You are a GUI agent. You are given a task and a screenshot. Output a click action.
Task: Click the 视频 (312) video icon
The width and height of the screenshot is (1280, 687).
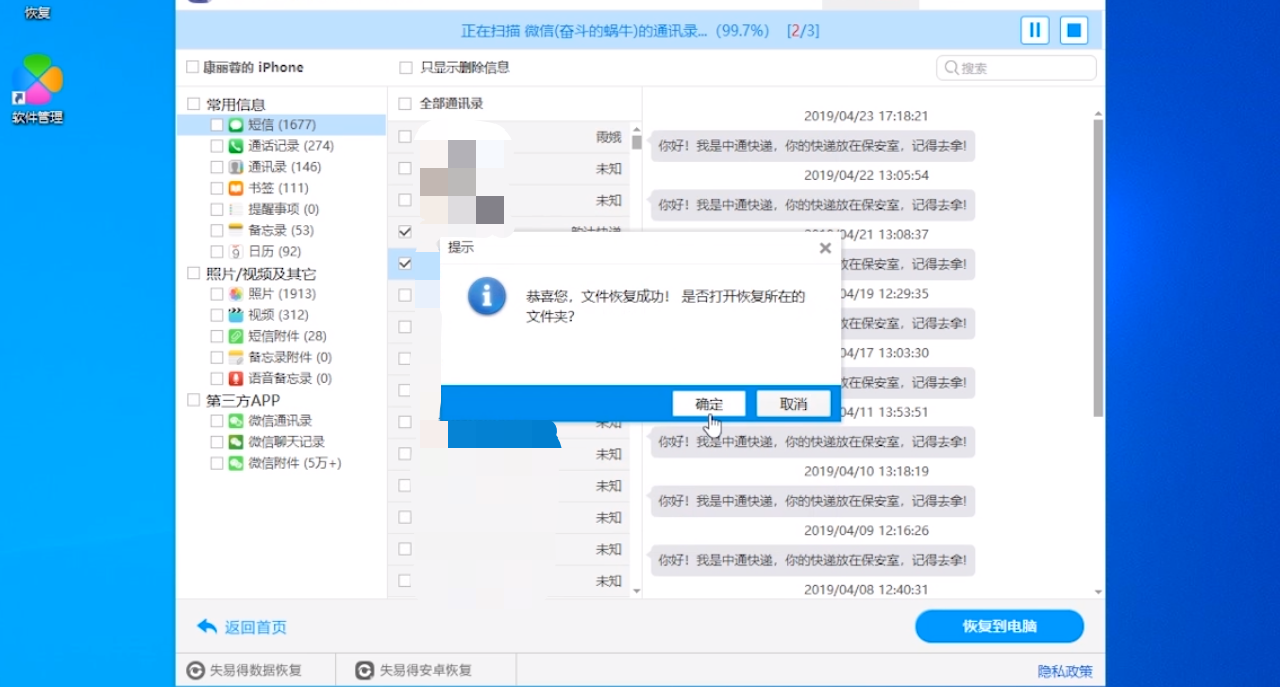pos(236,315)
